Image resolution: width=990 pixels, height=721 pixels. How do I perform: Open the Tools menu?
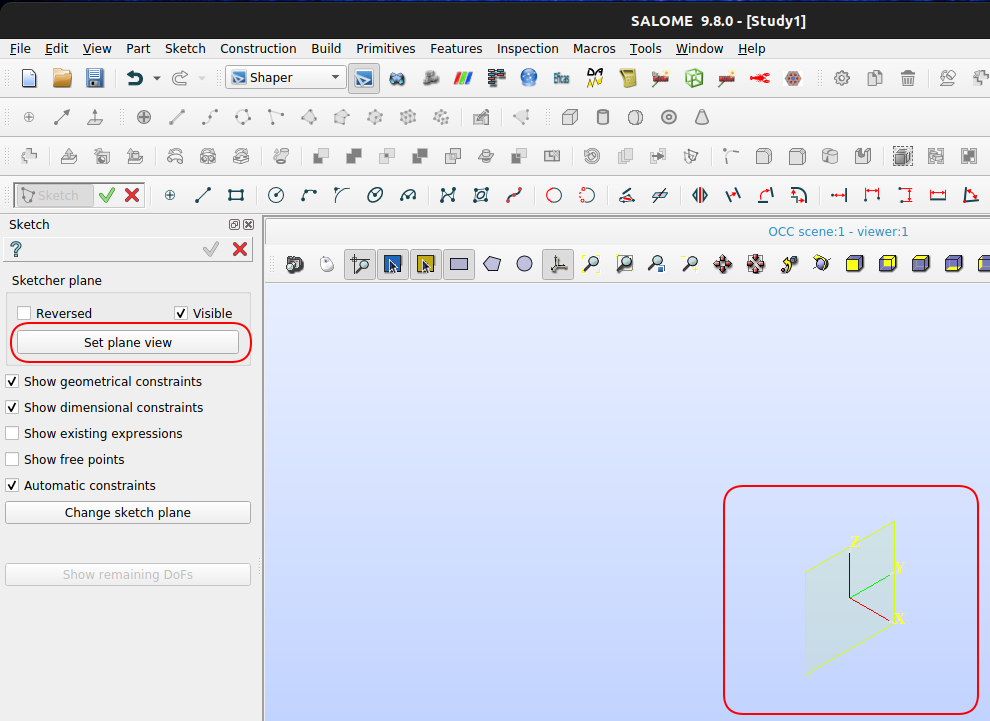click(x=645, y=49)
